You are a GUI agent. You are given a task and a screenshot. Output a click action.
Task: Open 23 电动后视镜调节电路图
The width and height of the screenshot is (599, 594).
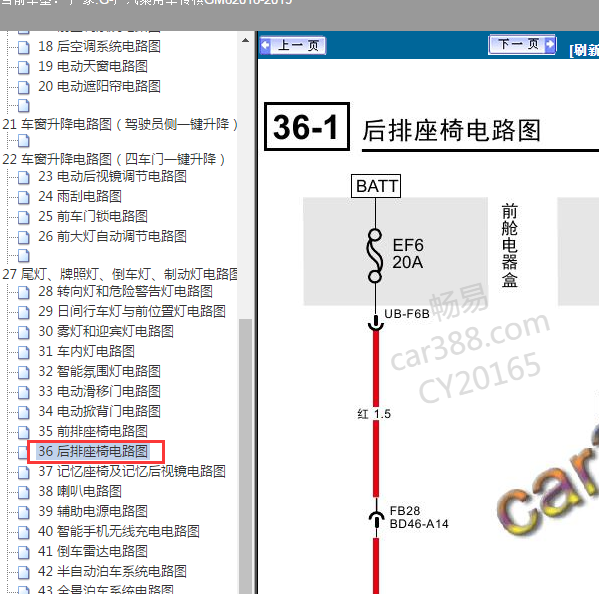[112, 176]
